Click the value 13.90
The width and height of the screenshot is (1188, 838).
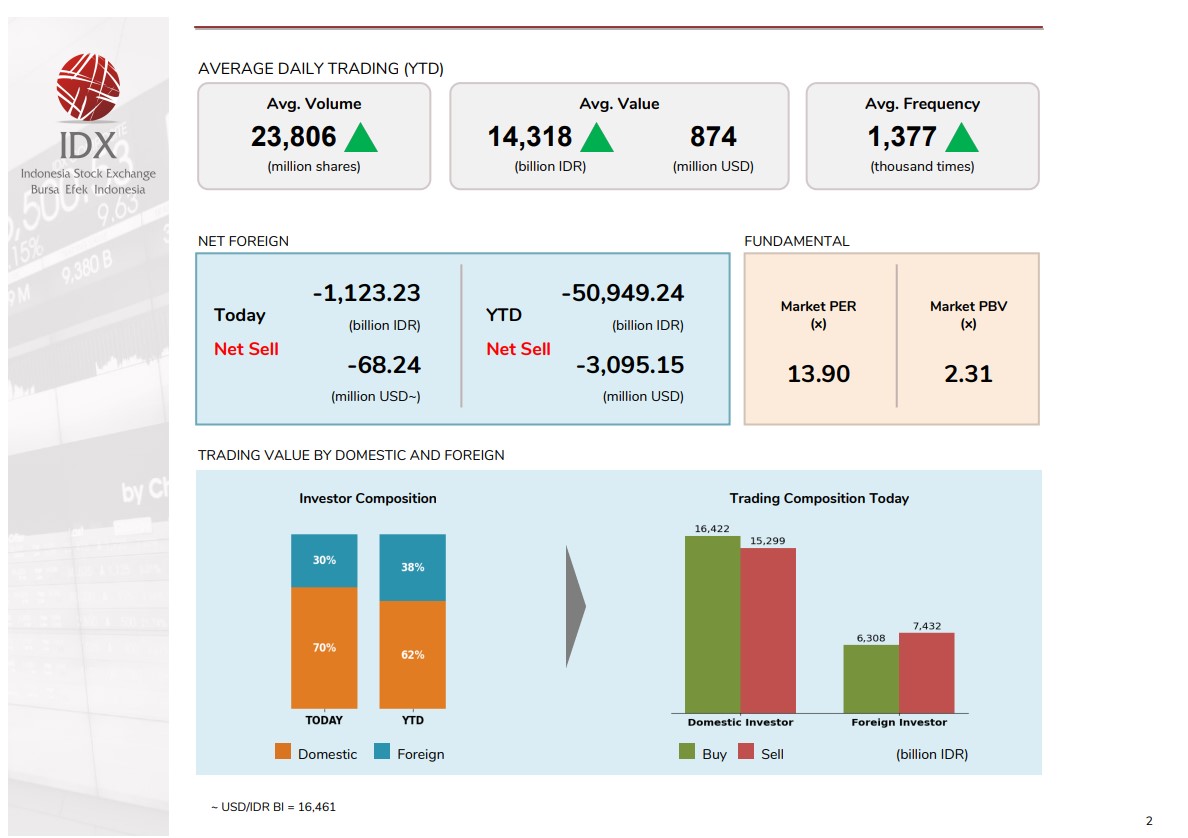click(x=818, y=374)
